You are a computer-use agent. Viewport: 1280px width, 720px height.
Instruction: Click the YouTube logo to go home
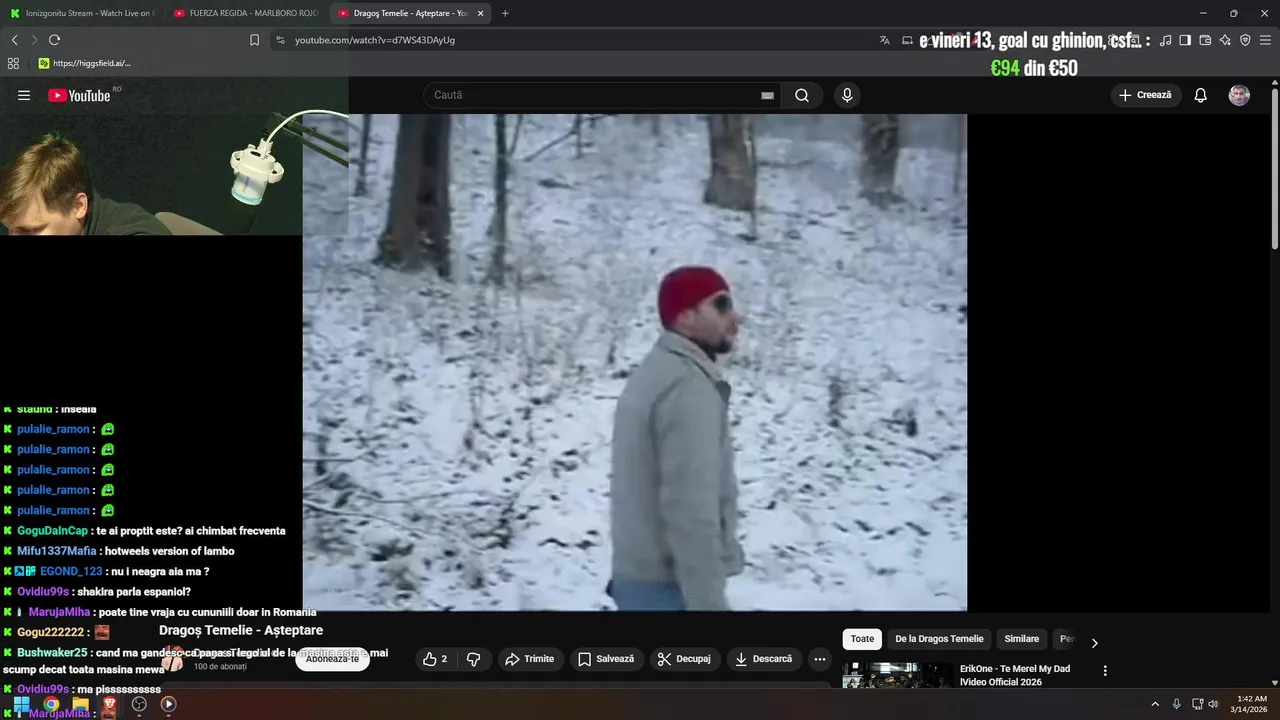(x=79, y=95)
